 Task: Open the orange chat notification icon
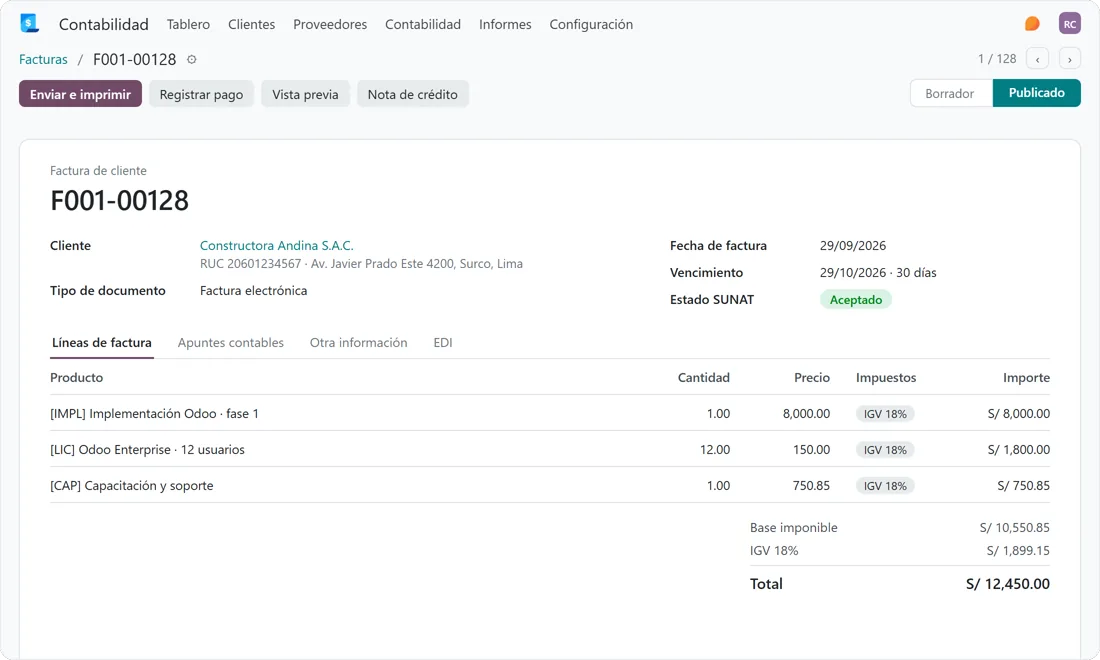coord(1032,24)
